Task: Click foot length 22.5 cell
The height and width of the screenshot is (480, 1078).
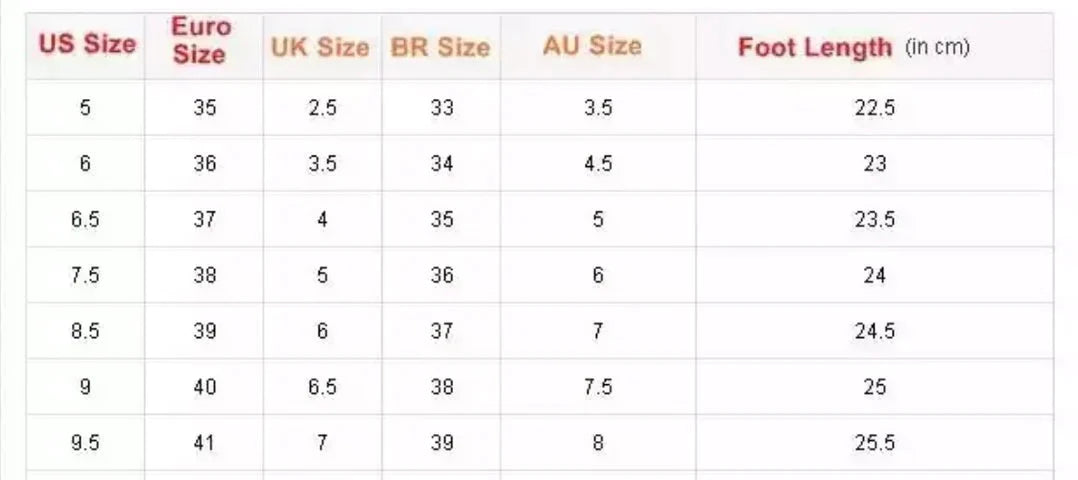Action: point(874,108)
